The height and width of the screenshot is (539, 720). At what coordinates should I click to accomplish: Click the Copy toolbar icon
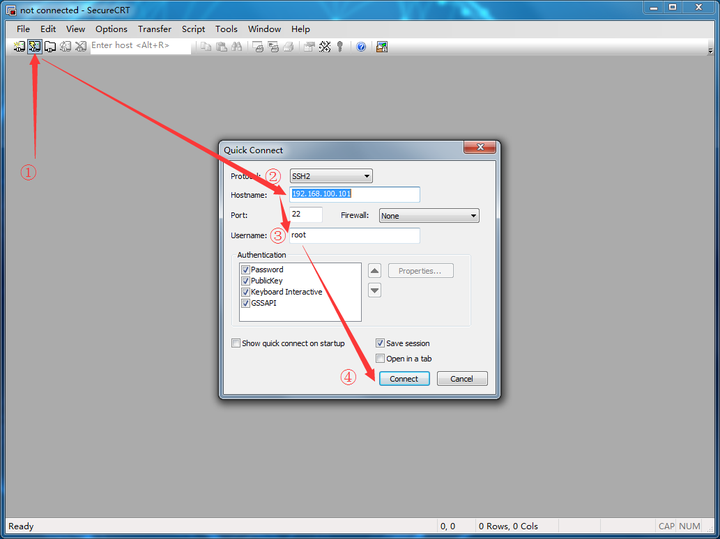pyautogui.click(x=206, y=46)
